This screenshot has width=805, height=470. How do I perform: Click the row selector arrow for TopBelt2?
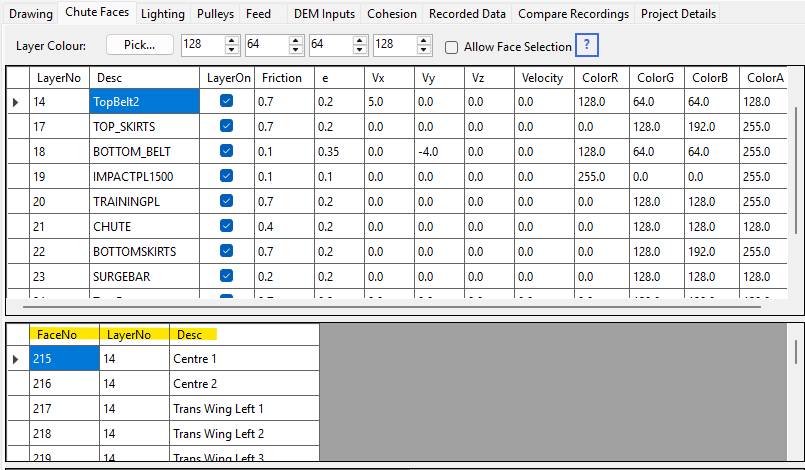17,102
